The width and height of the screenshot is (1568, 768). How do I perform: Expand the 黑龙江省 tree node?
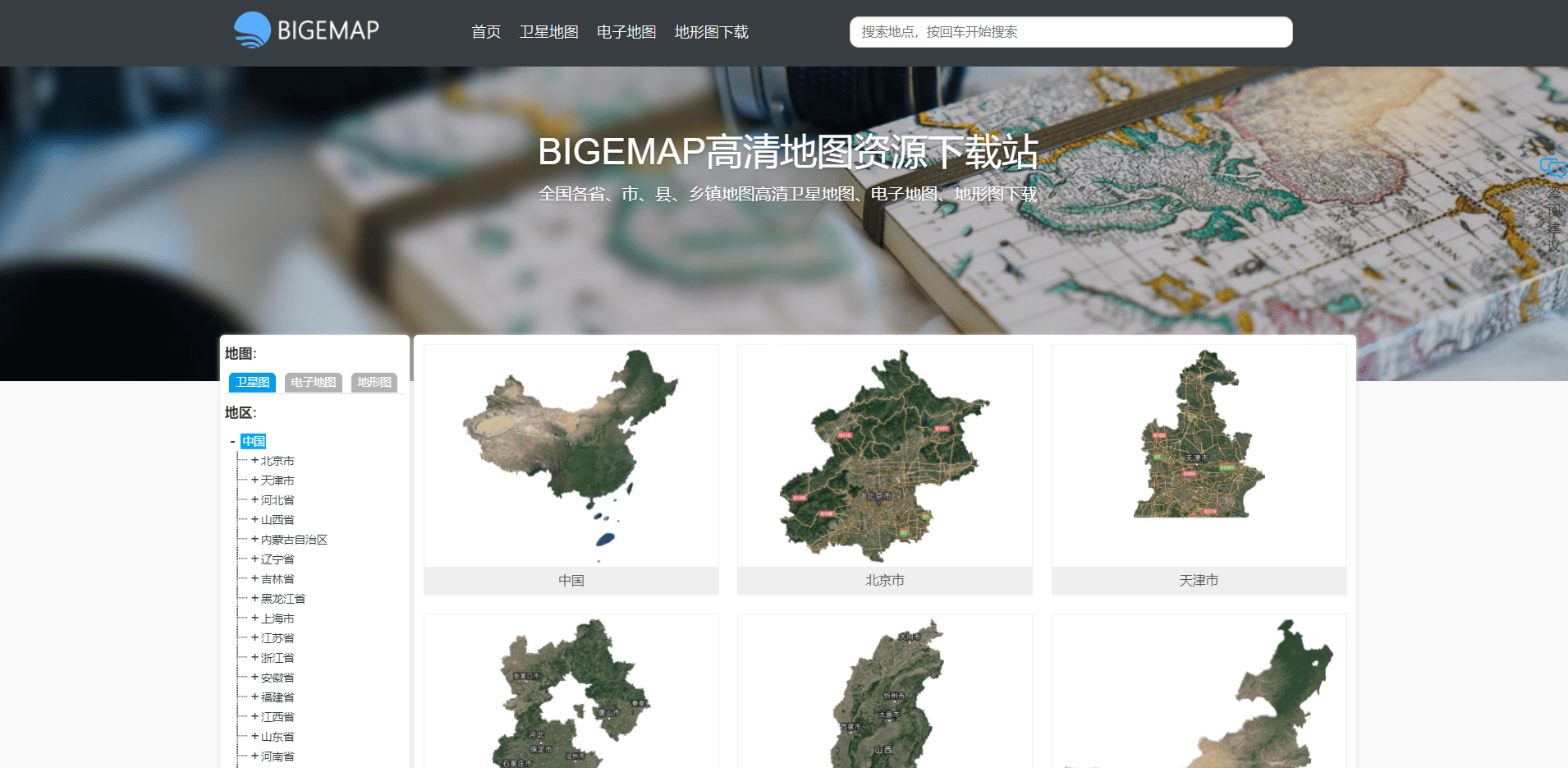(254, 599)
